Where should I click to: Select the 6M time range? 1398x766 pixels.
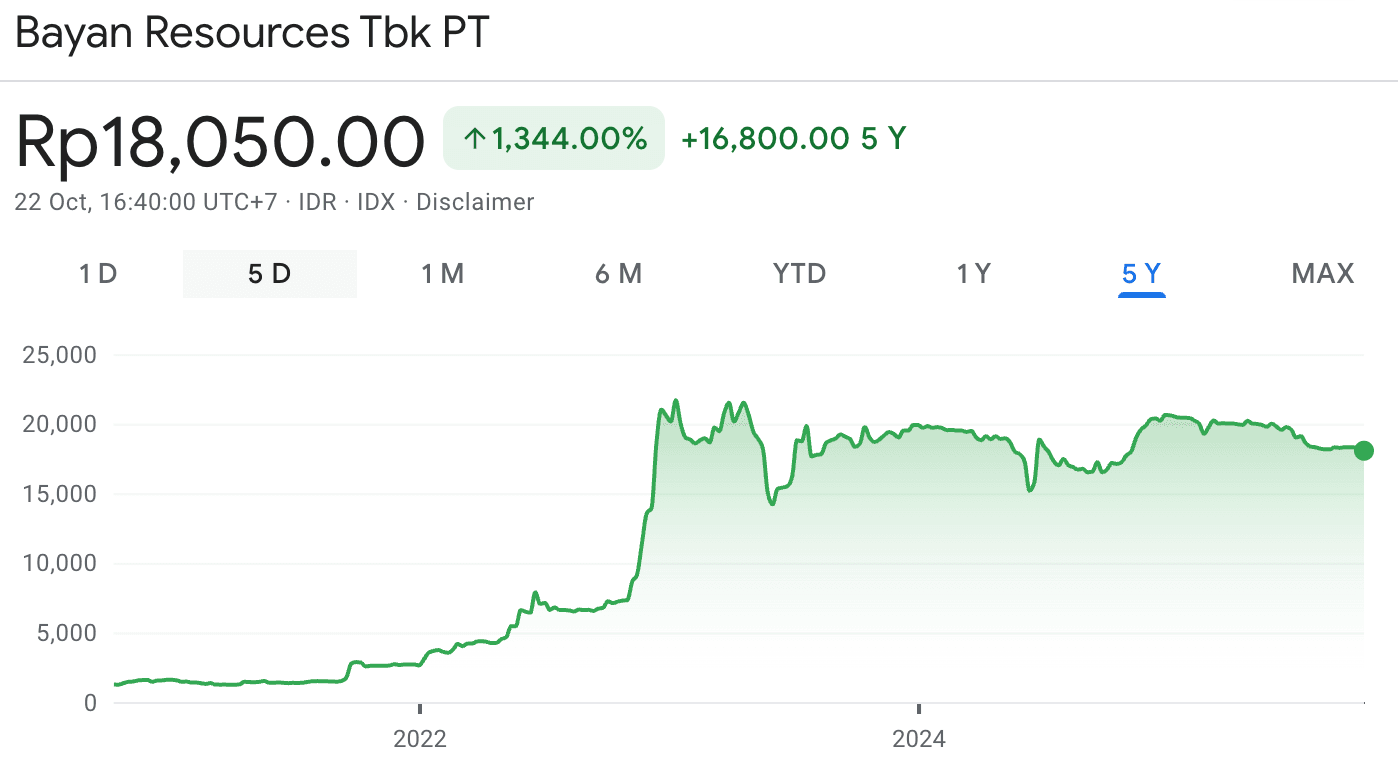click(618, 273)
